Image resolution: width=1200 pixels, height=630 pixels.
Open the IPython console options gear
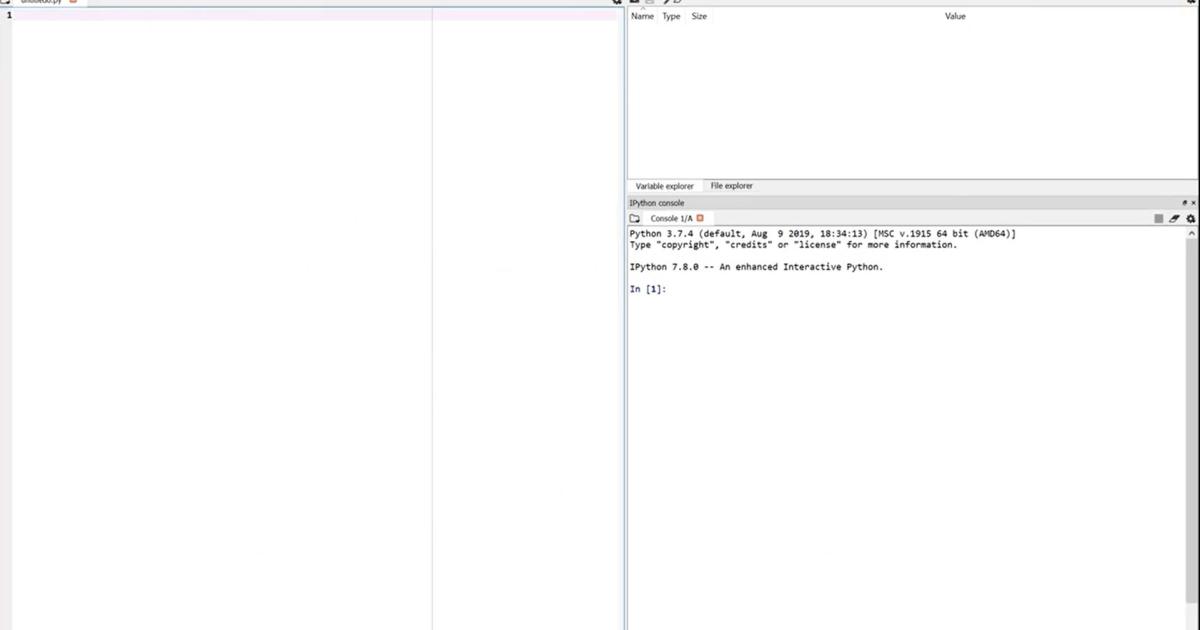pyautogui.click(x=1191, y=218)
